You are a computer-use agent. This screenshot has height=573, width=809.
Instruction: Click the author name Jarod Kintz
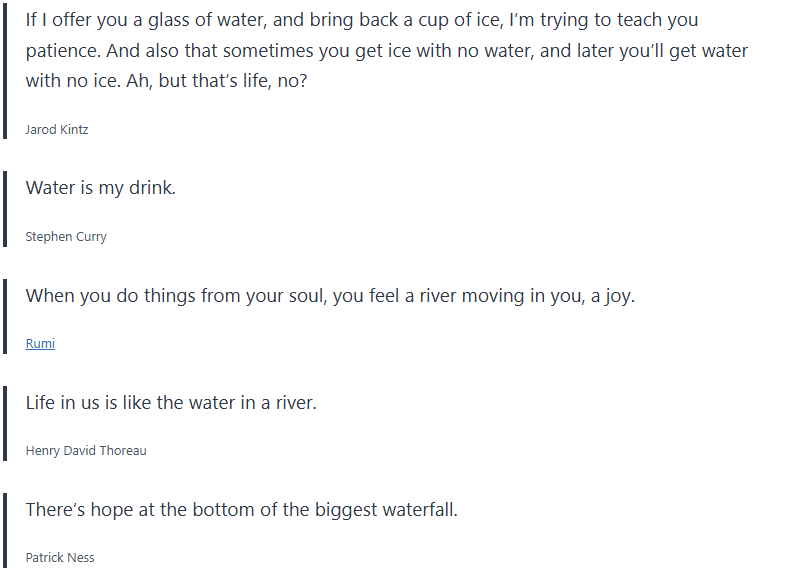[57, 130]
